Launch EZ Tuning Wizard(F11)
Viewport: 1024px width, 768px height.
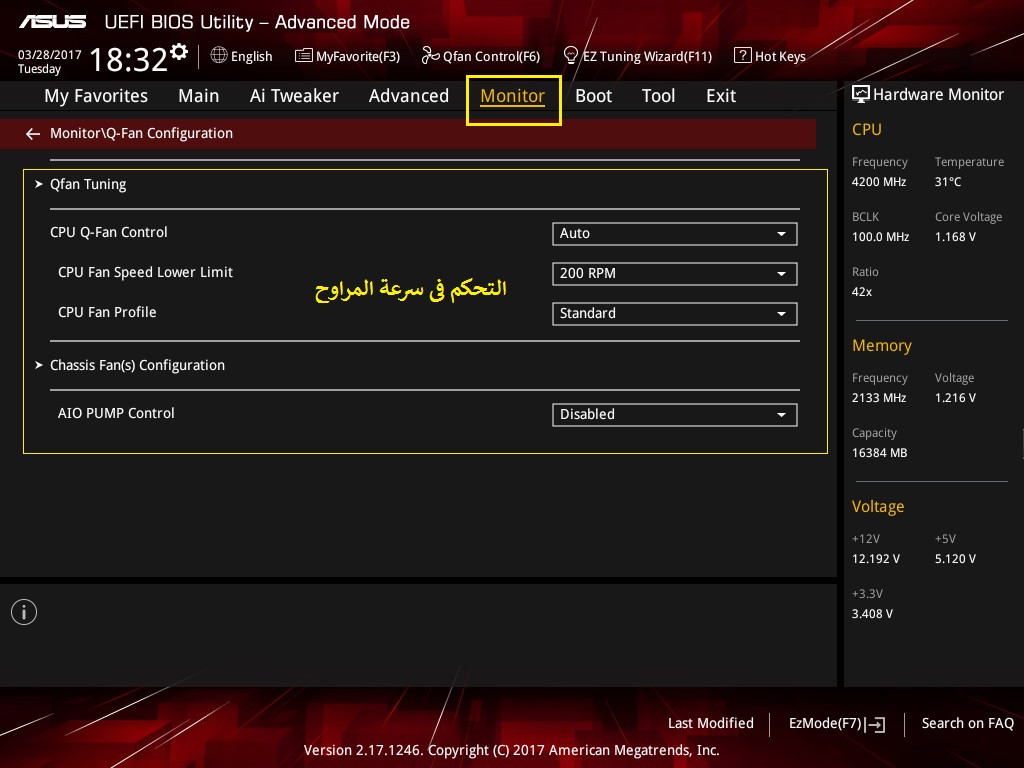click(647, 56)
